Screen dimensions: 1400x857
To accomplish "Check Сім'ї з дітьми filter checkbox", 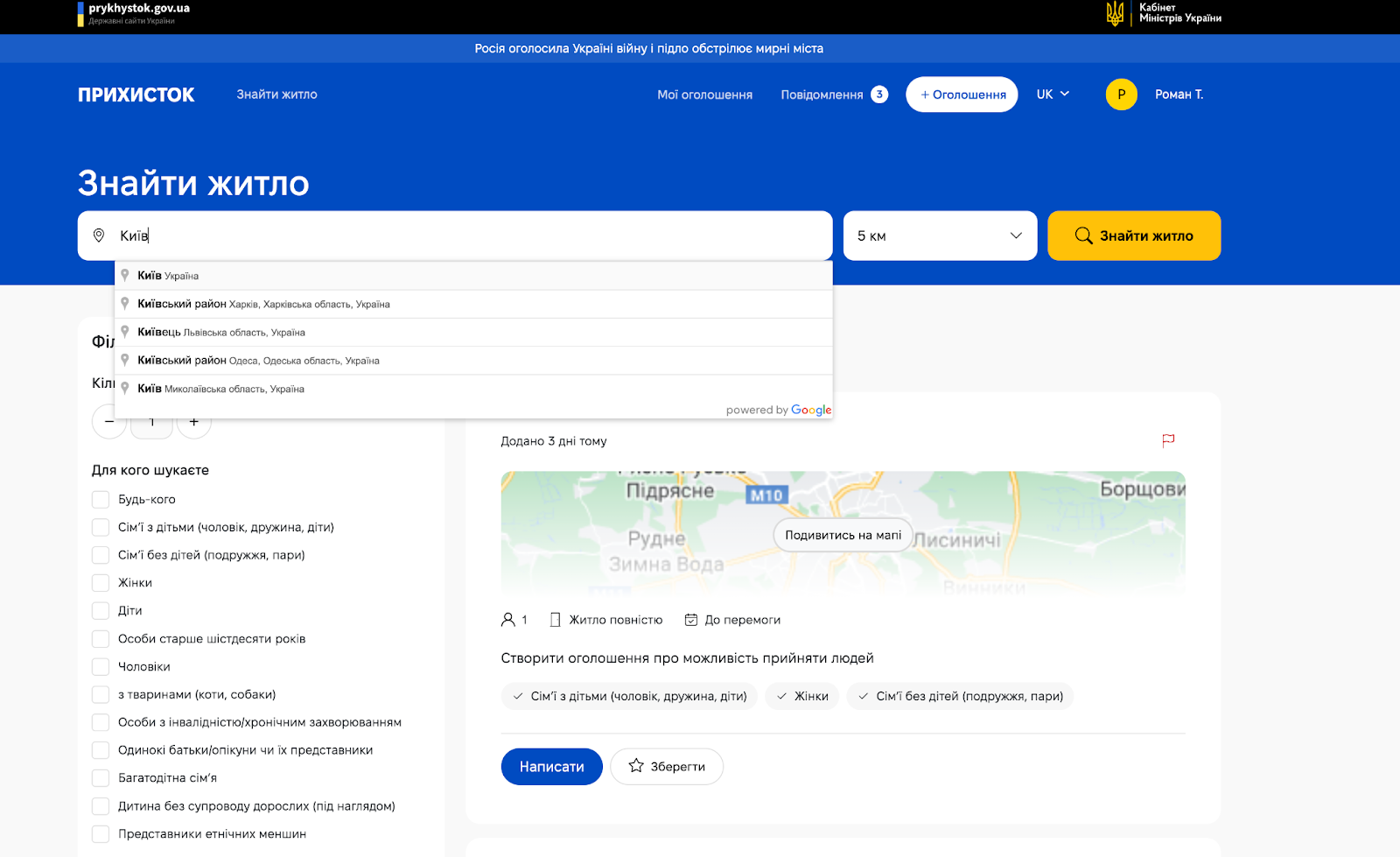I will [101, 528].
